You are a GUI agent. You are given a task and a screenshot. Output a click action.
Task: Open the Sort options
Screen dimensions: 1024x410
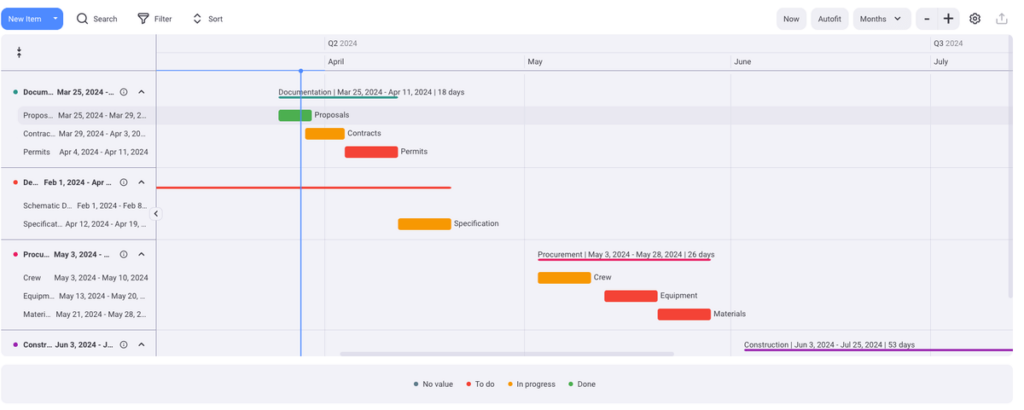pyautogui.click(x=208, y=19)
